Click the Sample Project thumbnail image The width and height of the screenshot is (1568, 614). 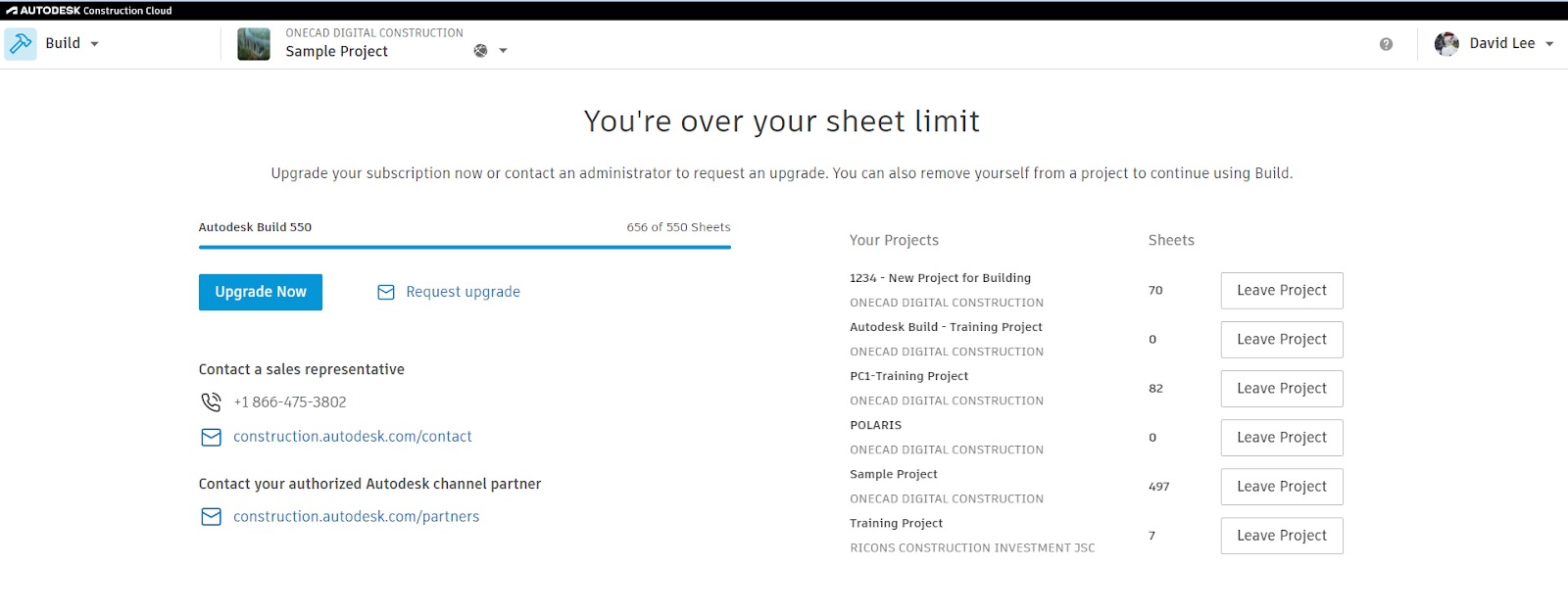[254, 44]
